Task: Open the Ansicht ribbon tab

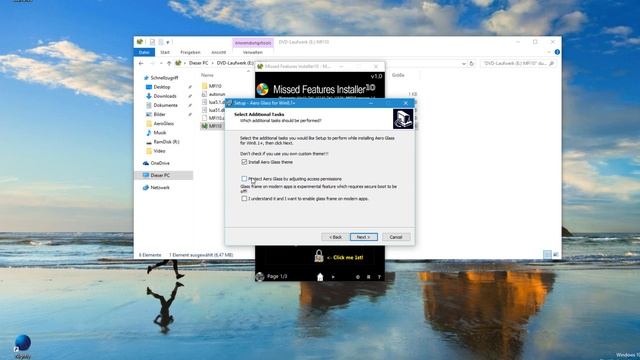Action: click(x=218, y=52)
